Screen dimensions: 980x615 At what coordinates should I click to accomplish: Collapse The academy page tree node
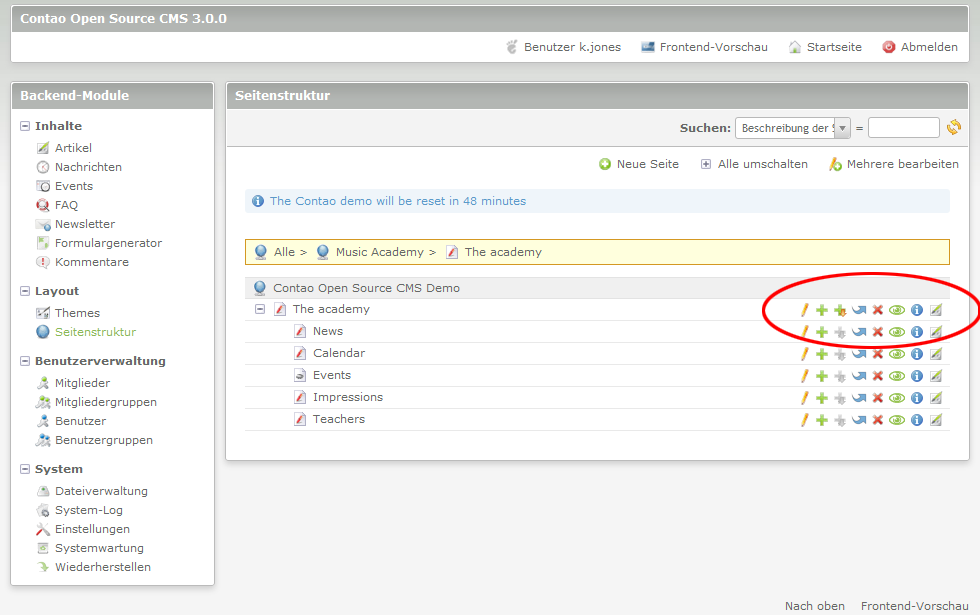click(x=260, y=309)
